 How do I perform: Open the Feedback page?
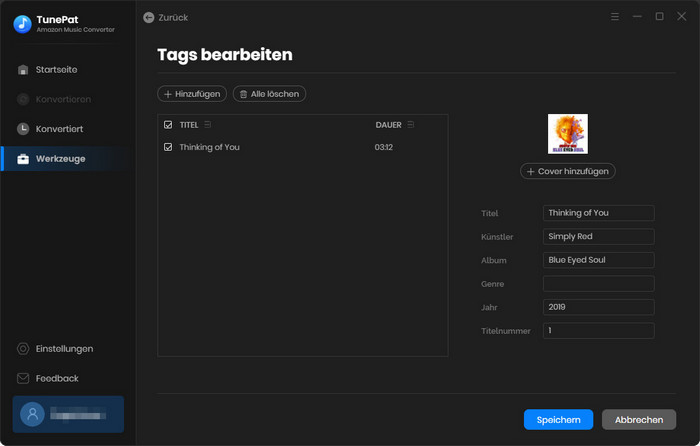coord(47,379)
